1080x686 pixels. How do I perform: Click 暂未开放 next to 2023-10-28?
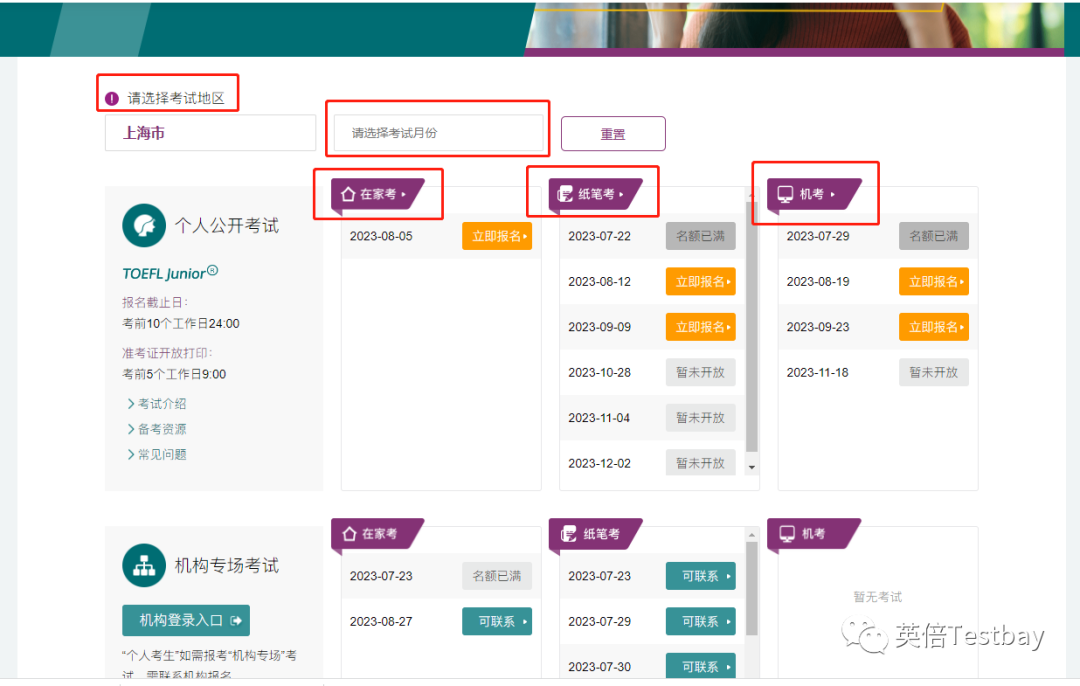coord(700,373)
